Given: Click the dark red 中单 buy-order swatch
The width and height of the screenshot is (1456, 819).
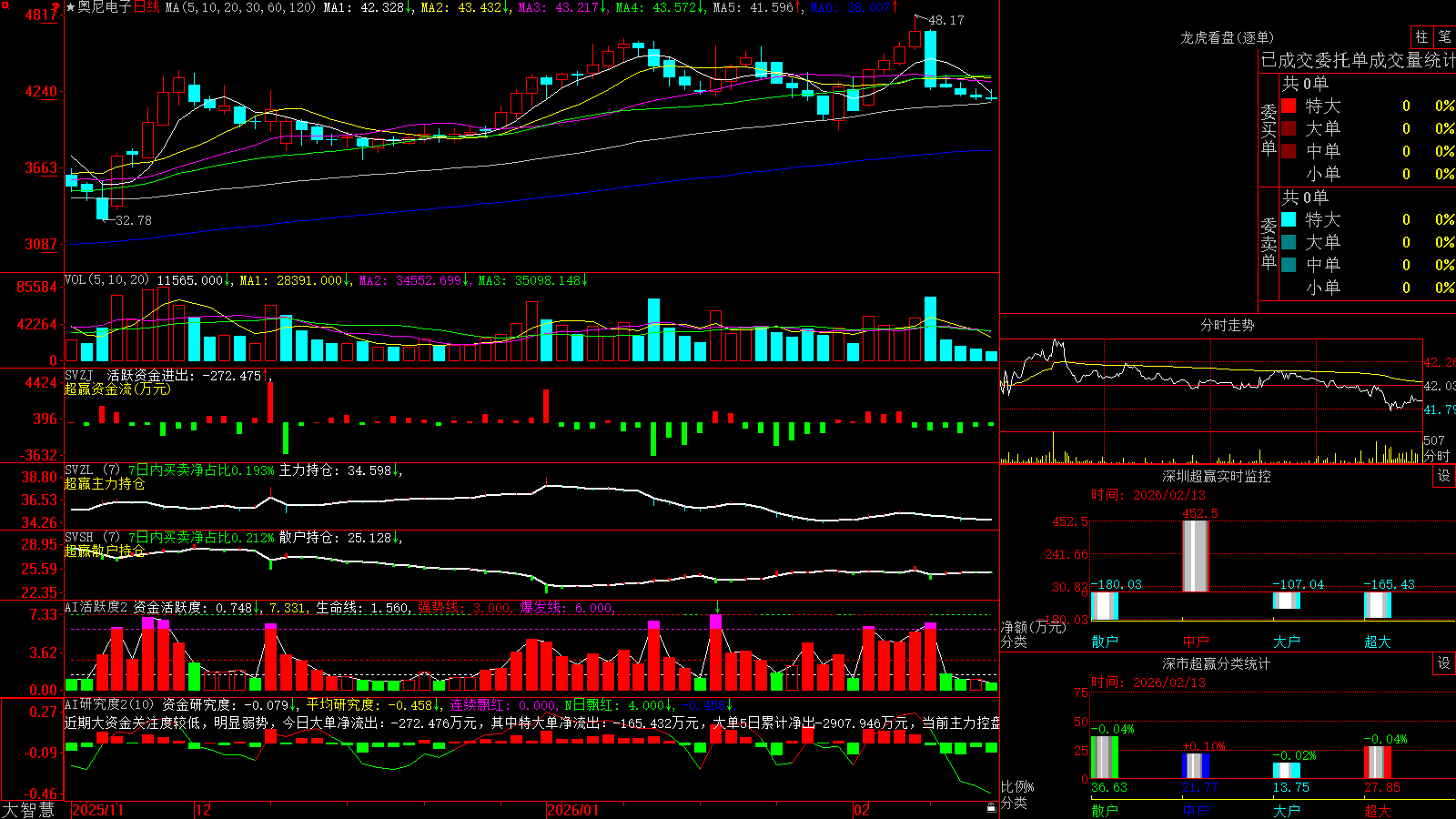Looking at the screenshot, I should [x=1289, y=151].
